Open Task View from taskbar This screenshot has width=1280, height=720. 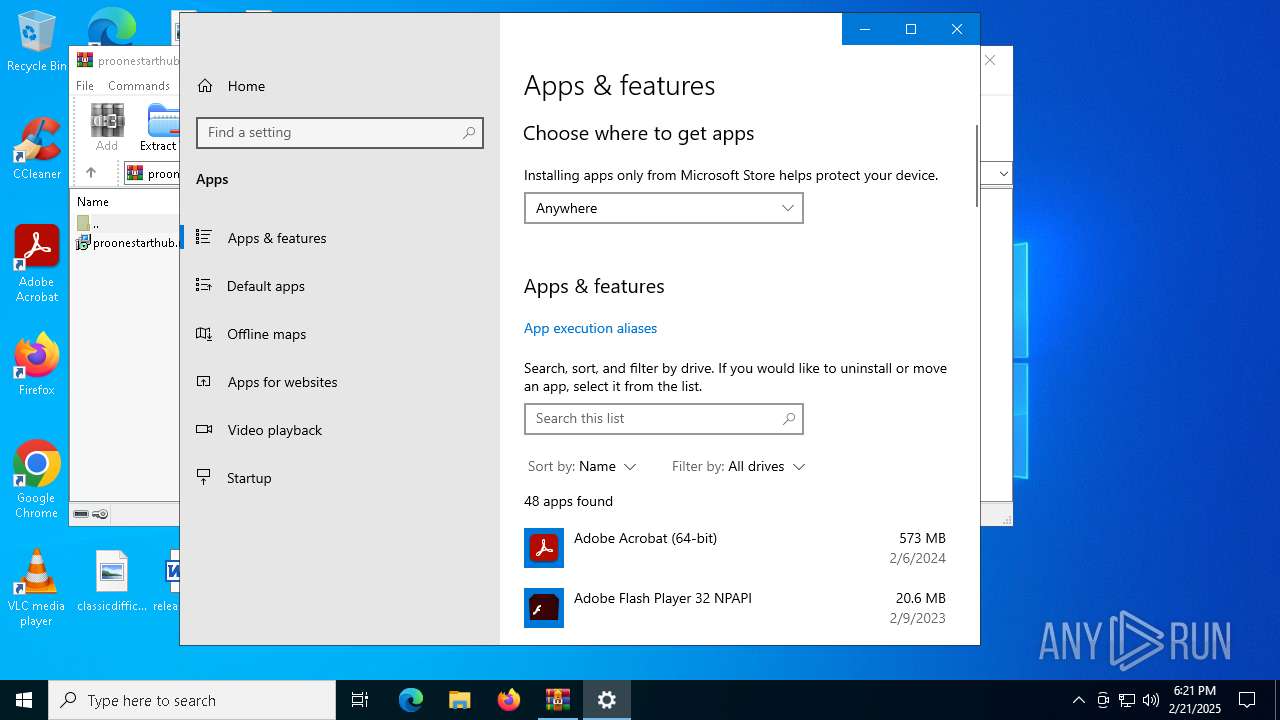coord(360,700)
